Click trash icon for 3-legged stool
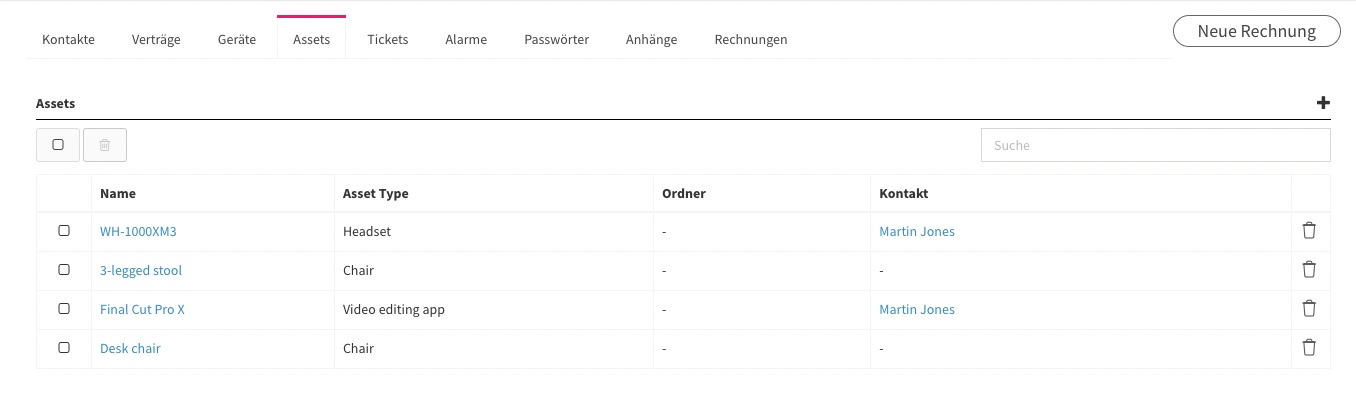Image resolution: width=1356 pixels, height=415 pixels. click(1309, 270)
